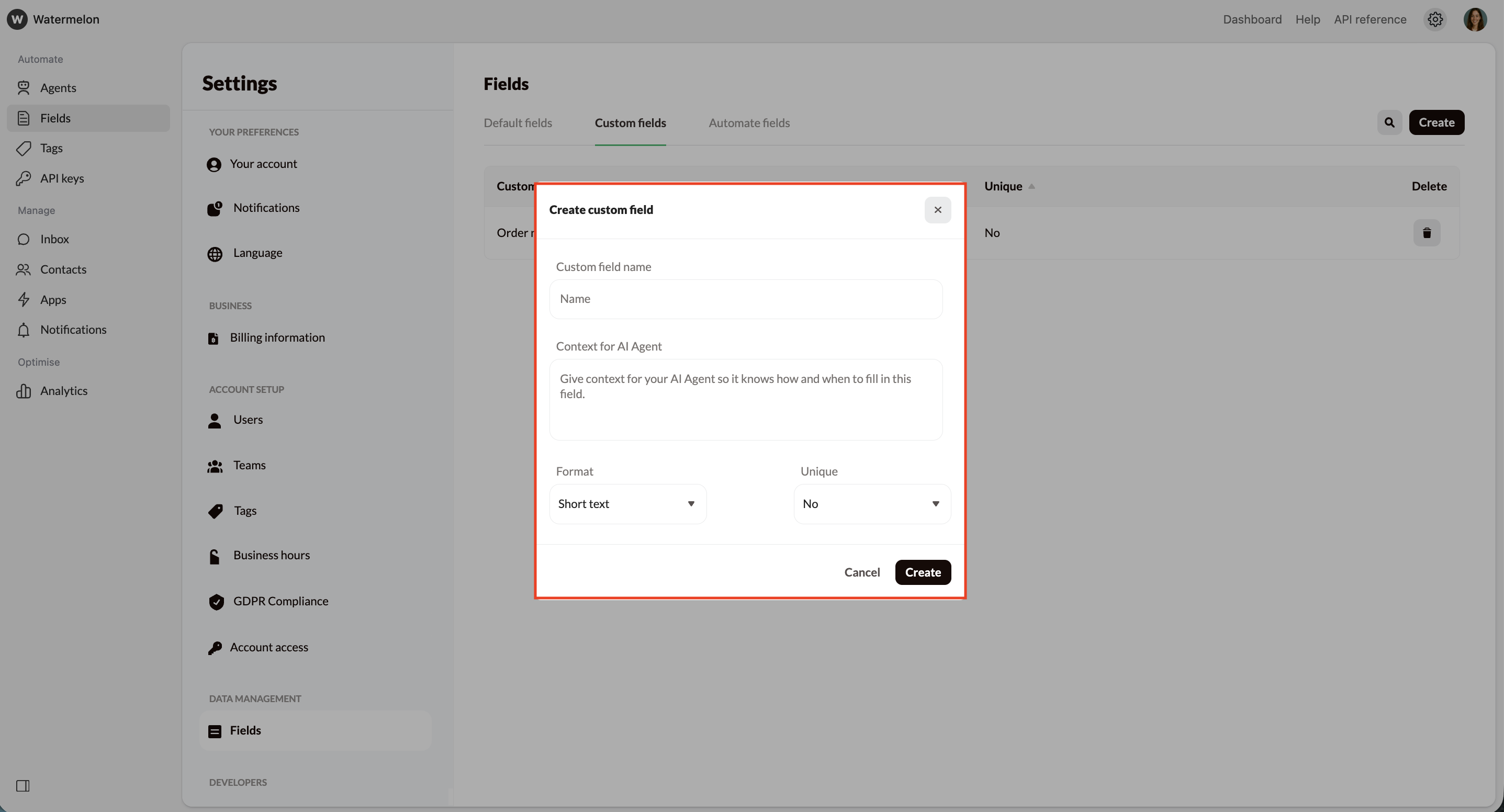This screenshot has width=1504, height=812.
Task: Toggle the sidebar collapse control
Action: tap(24, 786)
